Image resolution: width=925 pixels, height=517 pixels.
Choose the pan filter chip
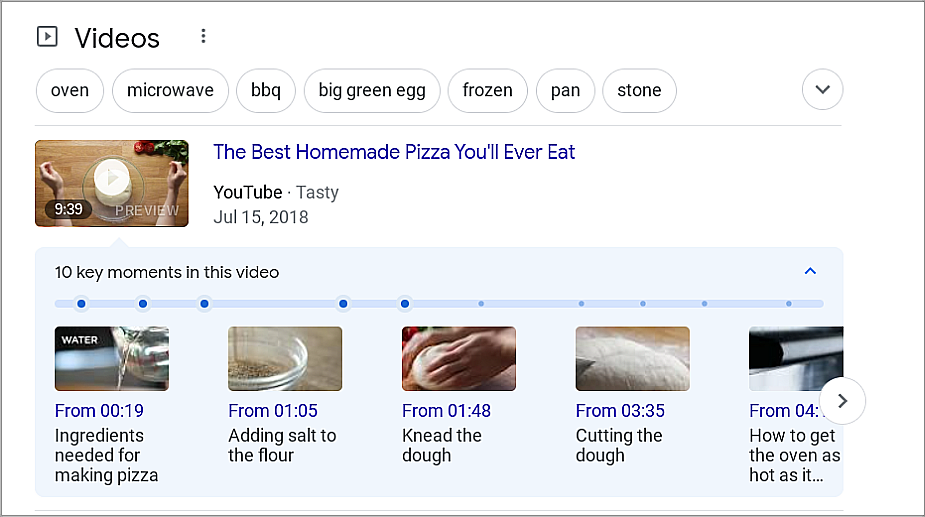pyautogui.click(x=565, y=90)
